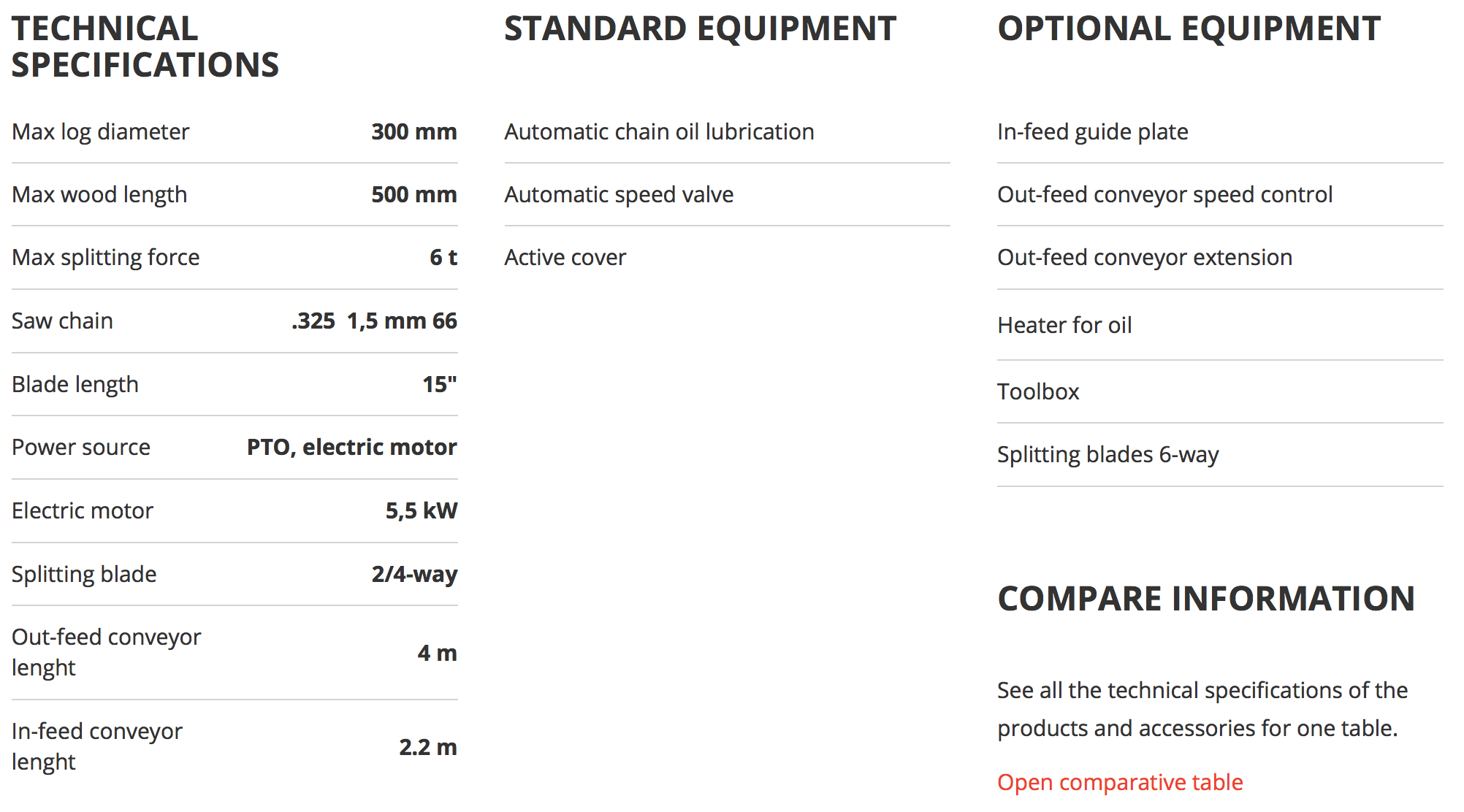
Task: Click the Heater for oil option
Action: coord(1064,325)
